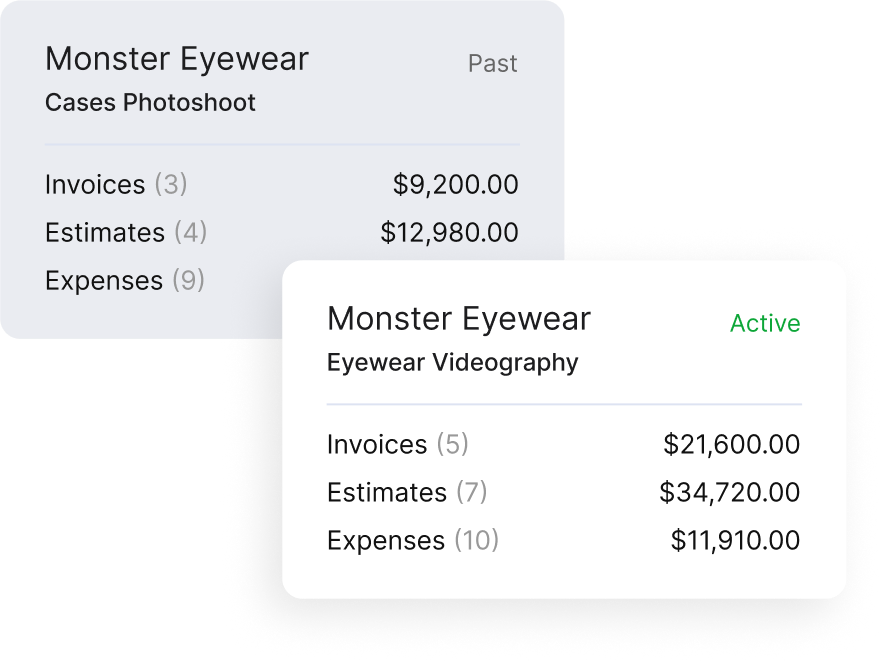This screenshot has height=662, width=881.
Task: Open Estimates (4) in Cases Photoshoot
Action: (x=126, y=232)
